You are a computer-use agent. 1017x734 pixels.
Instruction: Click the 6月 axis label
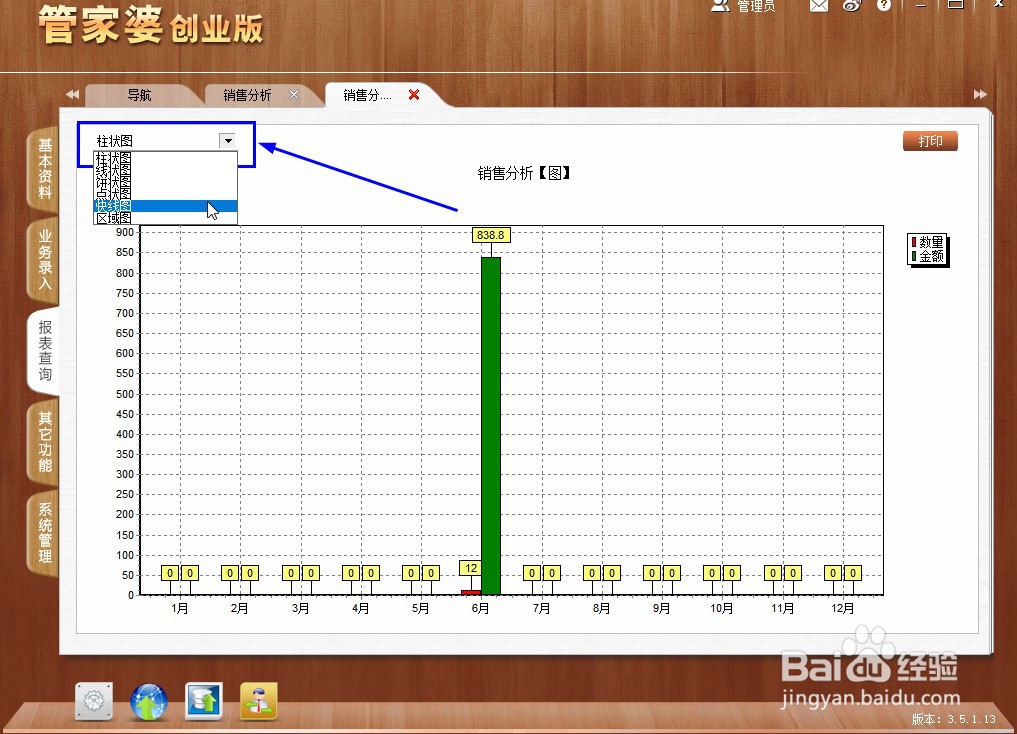[x=481, y=608]
